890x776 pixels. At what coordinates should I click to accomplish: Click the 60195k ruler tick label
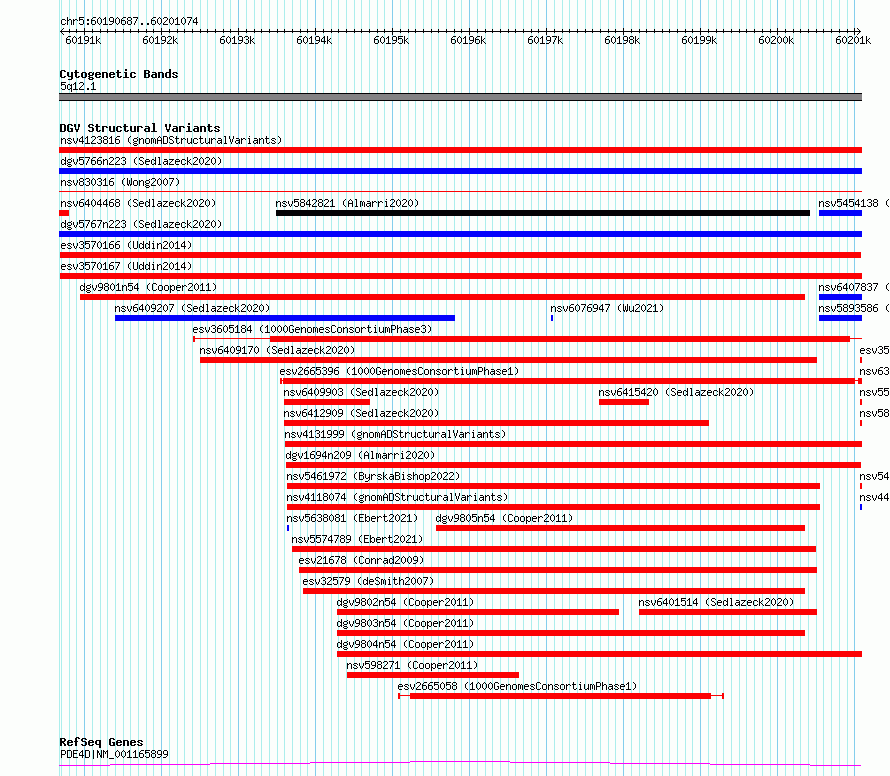tap(391, 40)
